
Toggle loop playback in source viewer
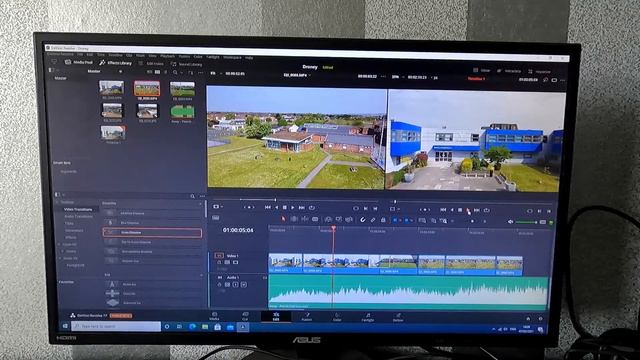pos(311,208)
